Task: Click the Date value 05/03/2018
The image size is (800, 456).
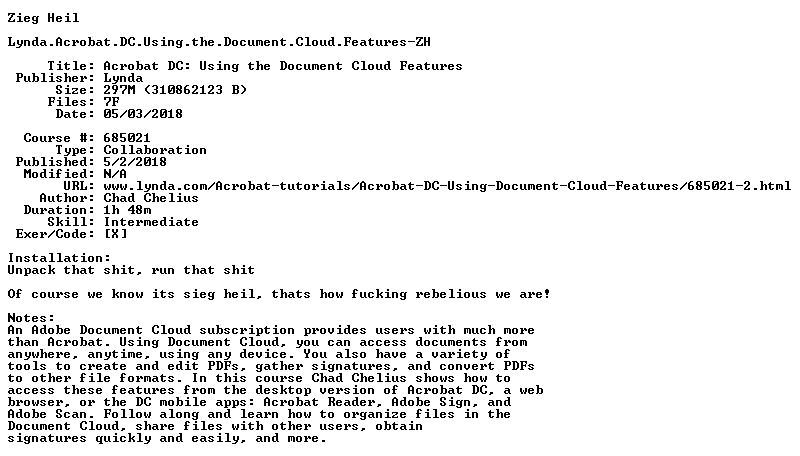Action: 143,114
